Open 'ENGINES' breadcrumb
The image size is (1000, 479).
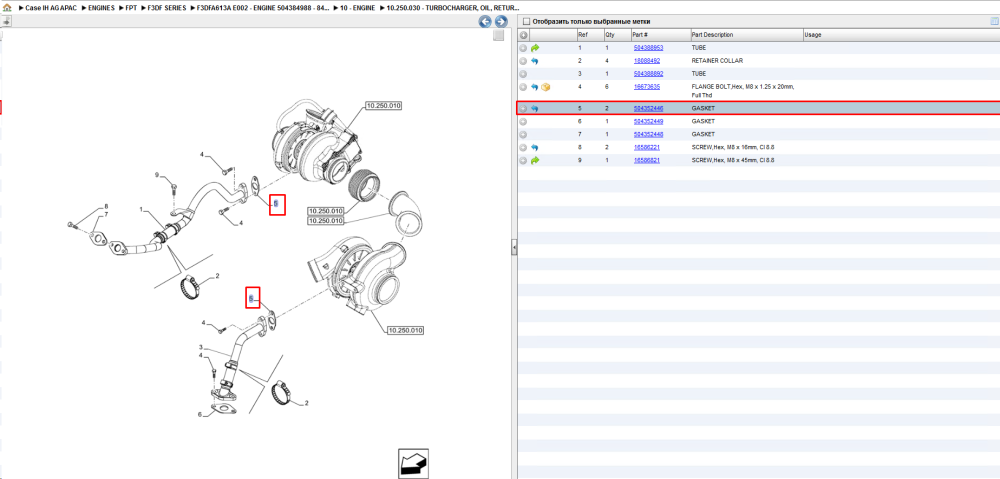tap(101, 8)
